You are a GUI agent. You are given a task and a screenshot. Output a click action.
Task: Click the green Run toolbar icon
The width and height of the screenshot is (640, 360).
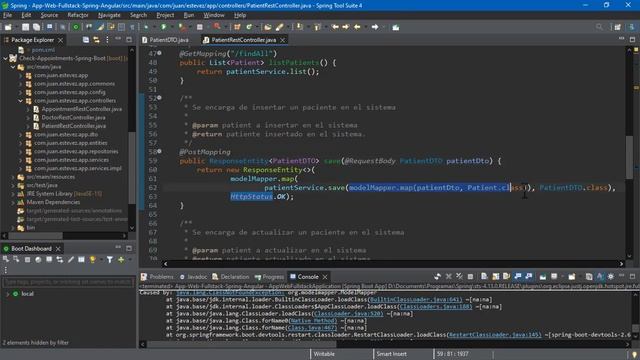[x=164, y=27]
